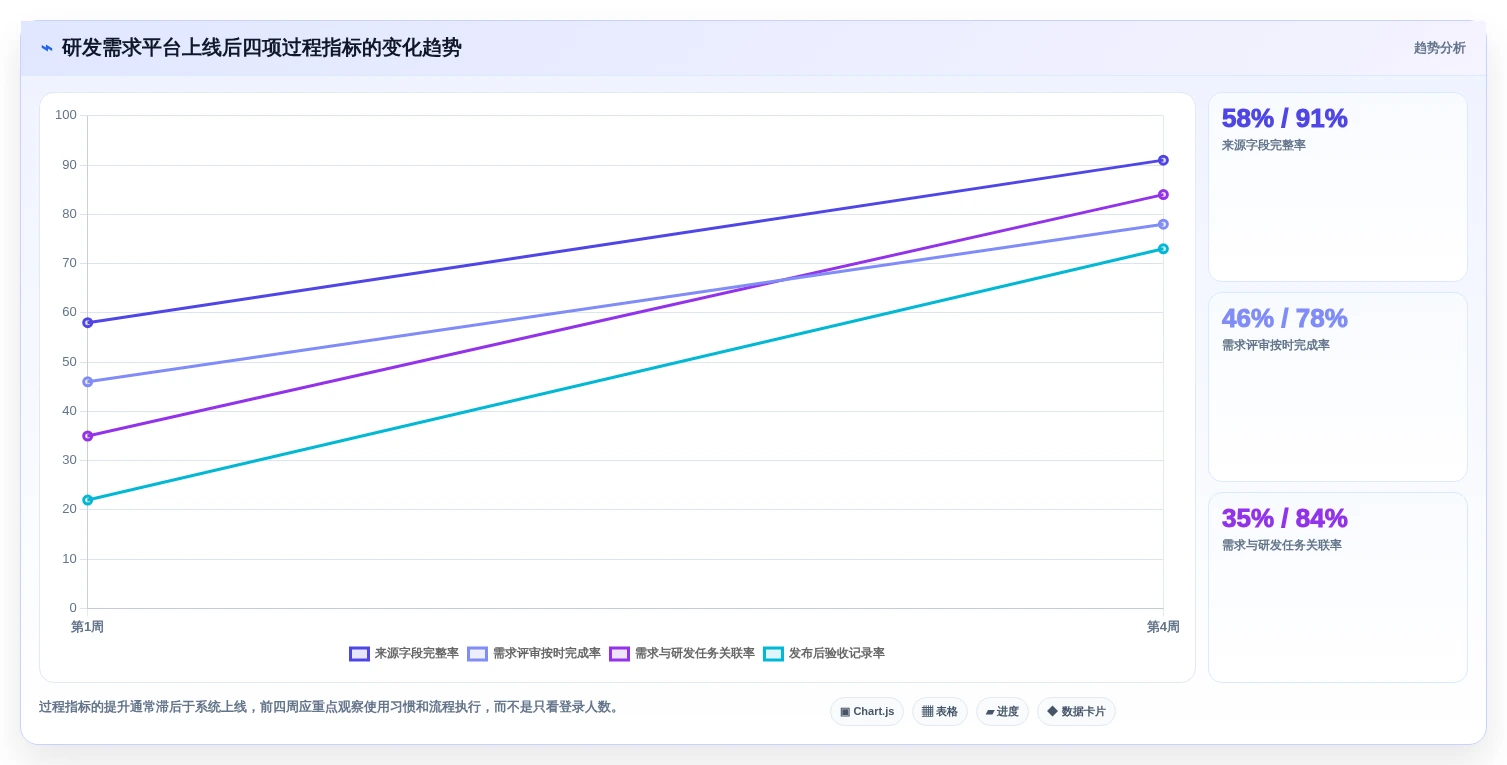Click the footnote text starting 过程指标的提升
This screenshot has width=1507, height=765.
tap(331, 707)
